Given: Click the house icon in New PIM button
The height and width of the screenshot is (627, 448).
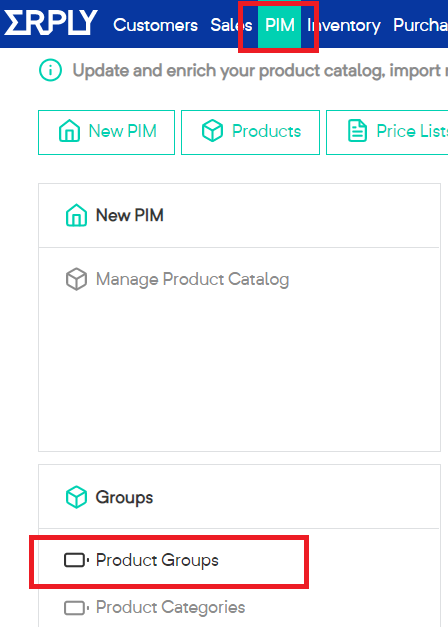Looking at the screenshot, I should point(70,131).
